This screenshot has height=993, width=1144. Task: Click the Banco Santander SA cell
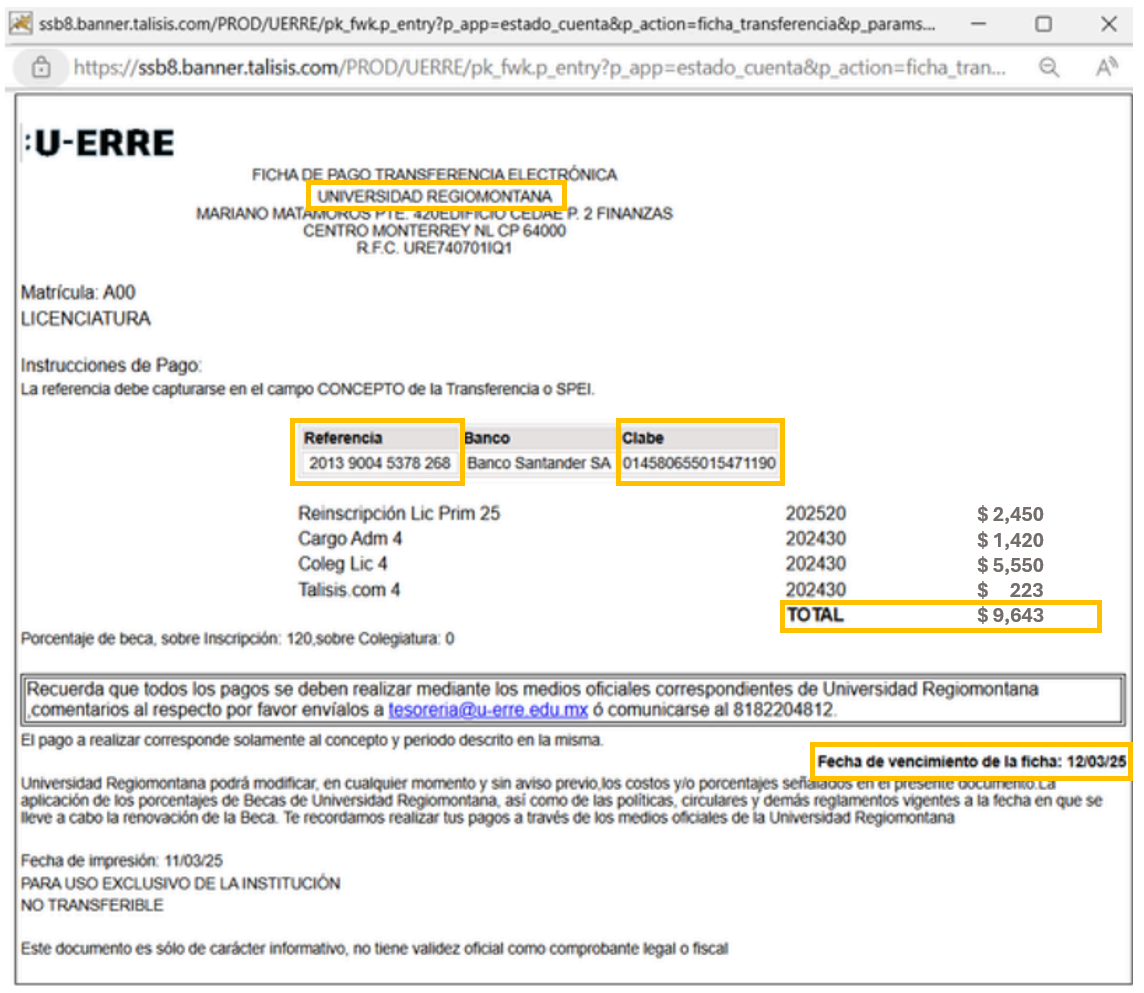538,464
